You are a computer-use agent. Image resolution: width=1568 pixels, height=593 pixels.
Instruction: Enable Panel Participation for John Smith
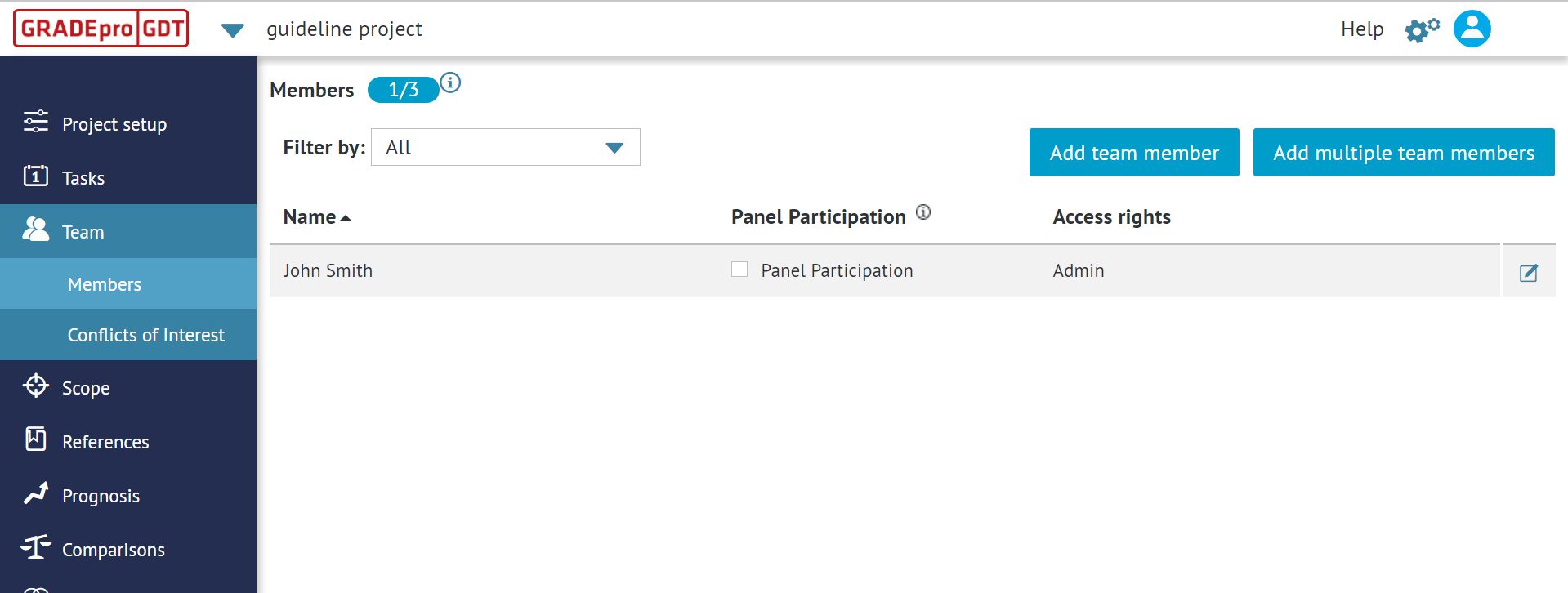(739, 269)
